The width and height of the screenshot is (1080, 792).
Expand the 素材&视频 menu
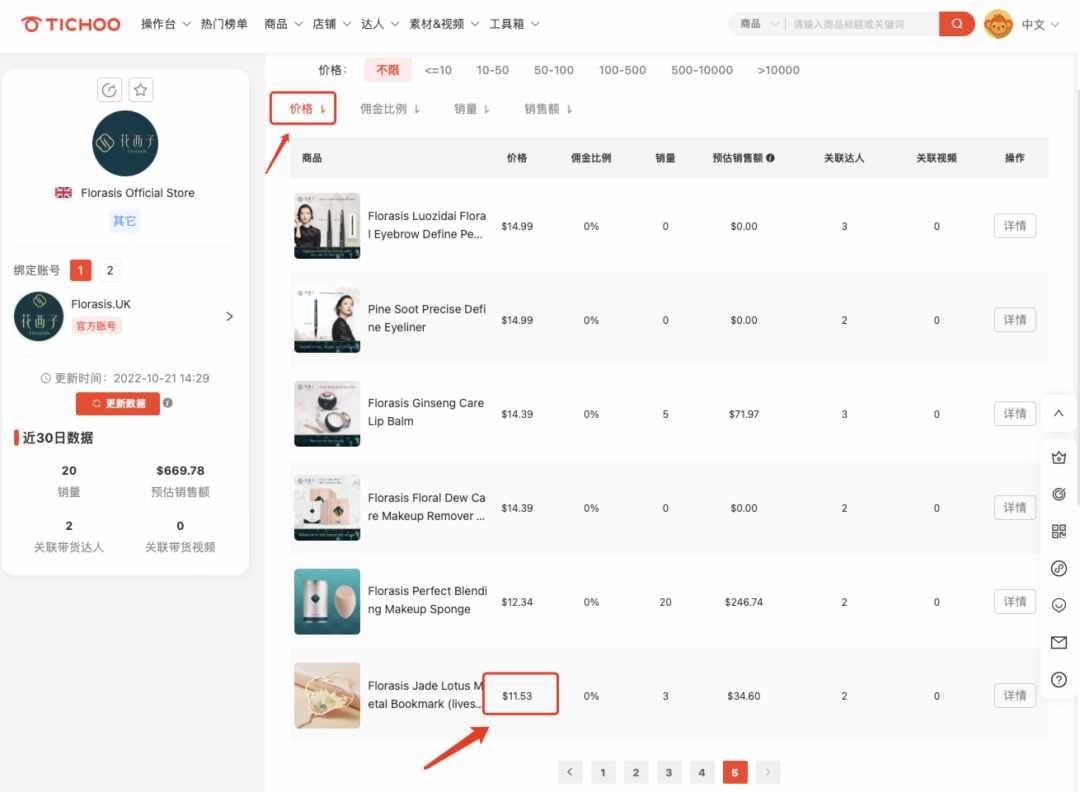point(444,24)
